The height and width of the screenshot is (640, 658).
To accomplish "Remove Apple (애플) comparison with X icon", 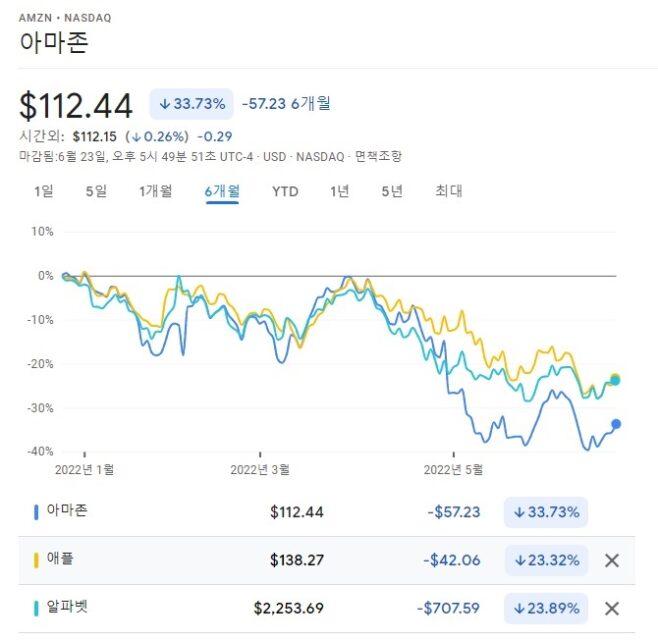I will (x=612, y=560).
